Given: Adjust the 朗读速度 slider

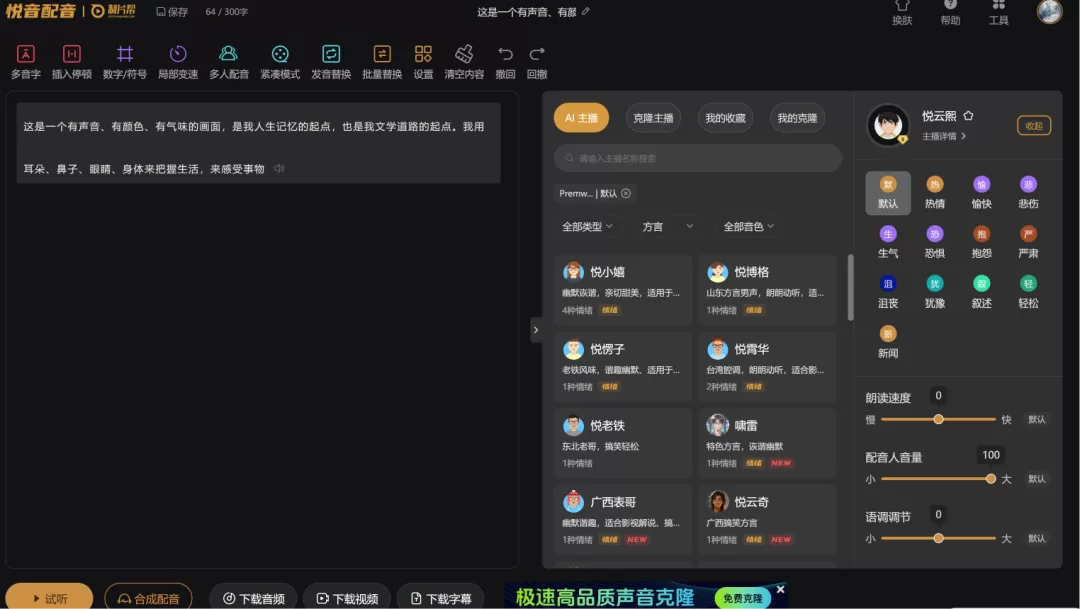Looking at the screenshot, I should [x=938, y=420].
